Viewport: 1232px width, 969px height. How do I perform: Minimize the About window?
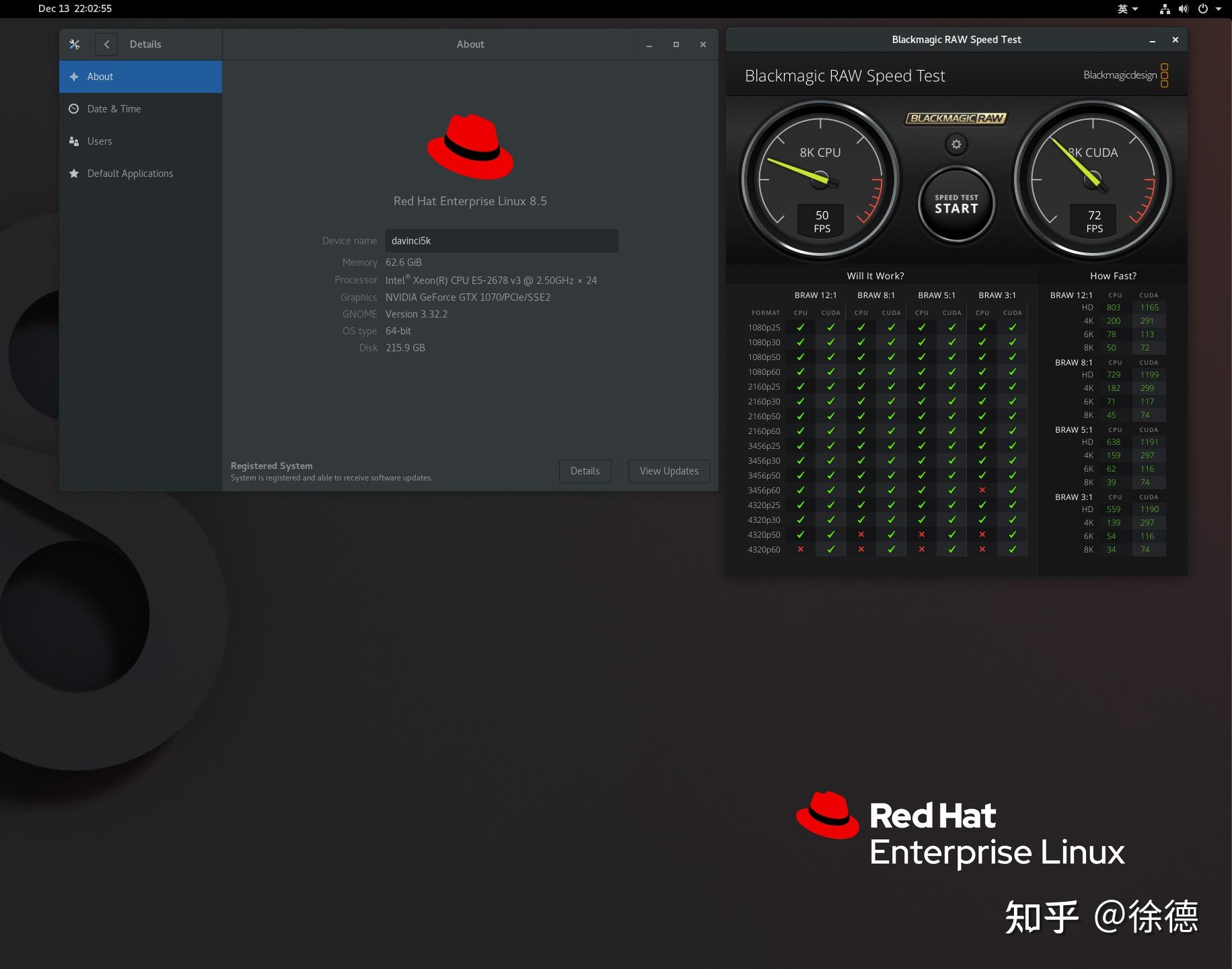(x=649, y=44)
